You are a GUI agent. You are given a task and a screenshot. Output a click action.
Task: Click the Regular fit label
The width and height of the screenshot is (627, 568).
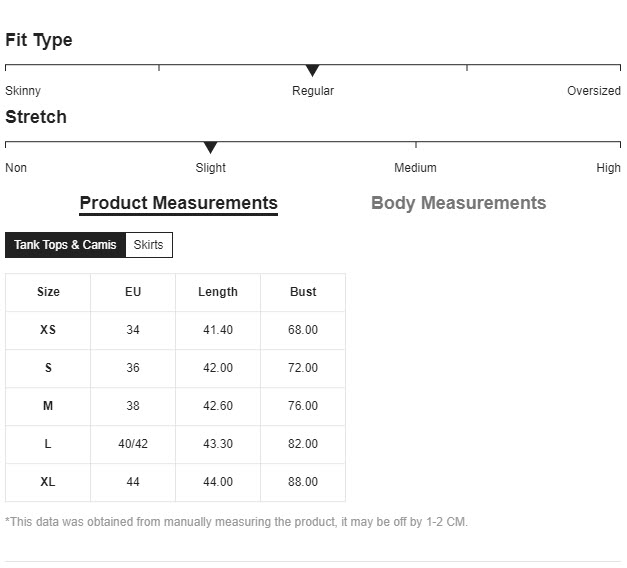(313, 91)
